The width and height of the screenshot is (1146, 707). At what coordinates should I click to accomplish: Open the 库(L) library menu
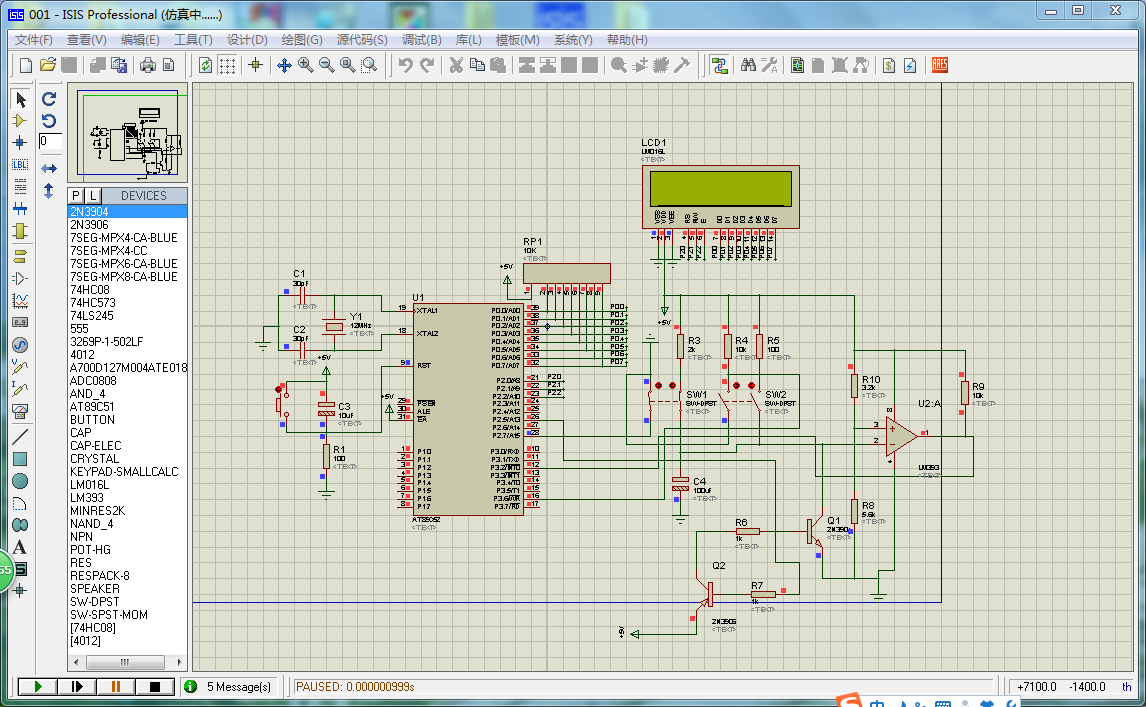pos(468,40)
